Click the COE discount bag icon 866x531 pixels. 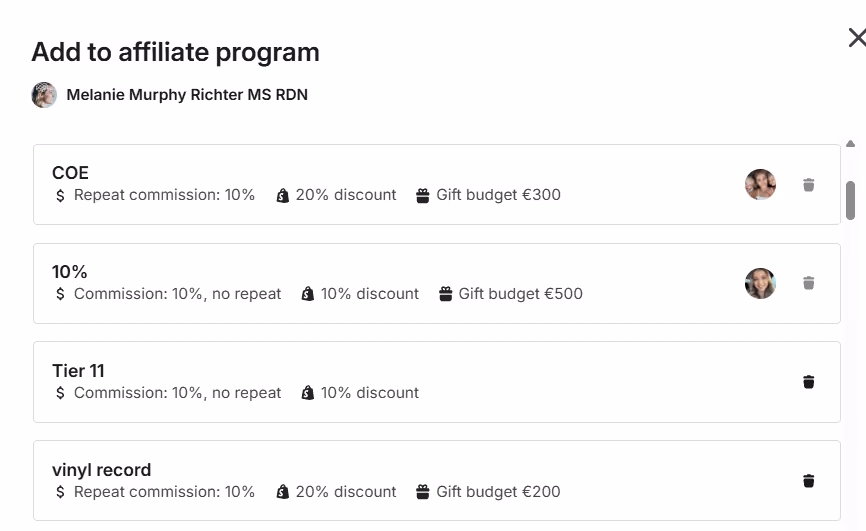click(x=283, y=196)
